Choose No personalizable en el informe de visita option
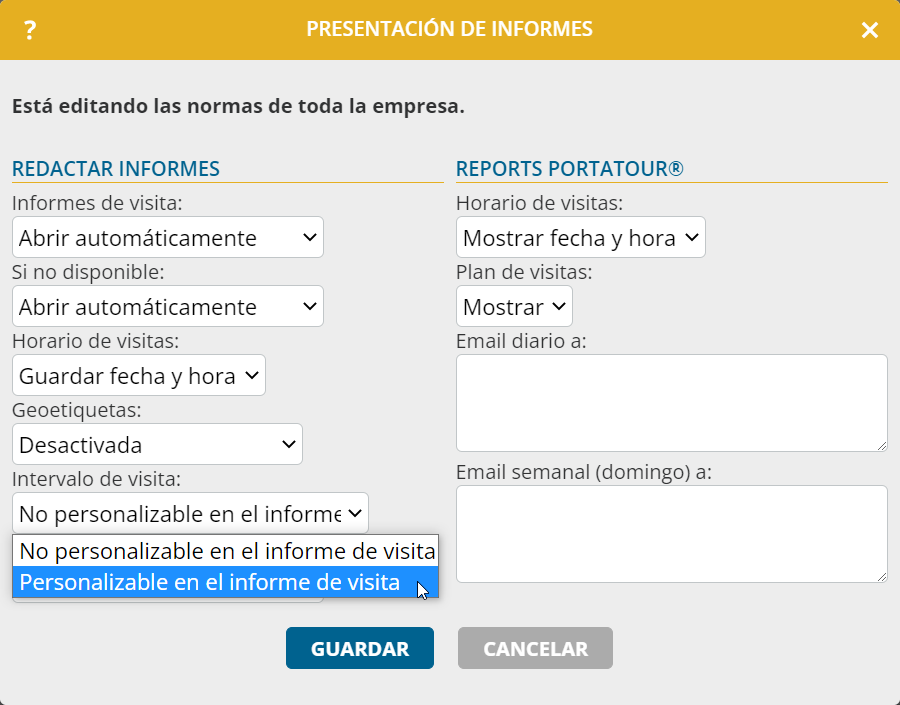The image size is (900, 705). [226, 551]
